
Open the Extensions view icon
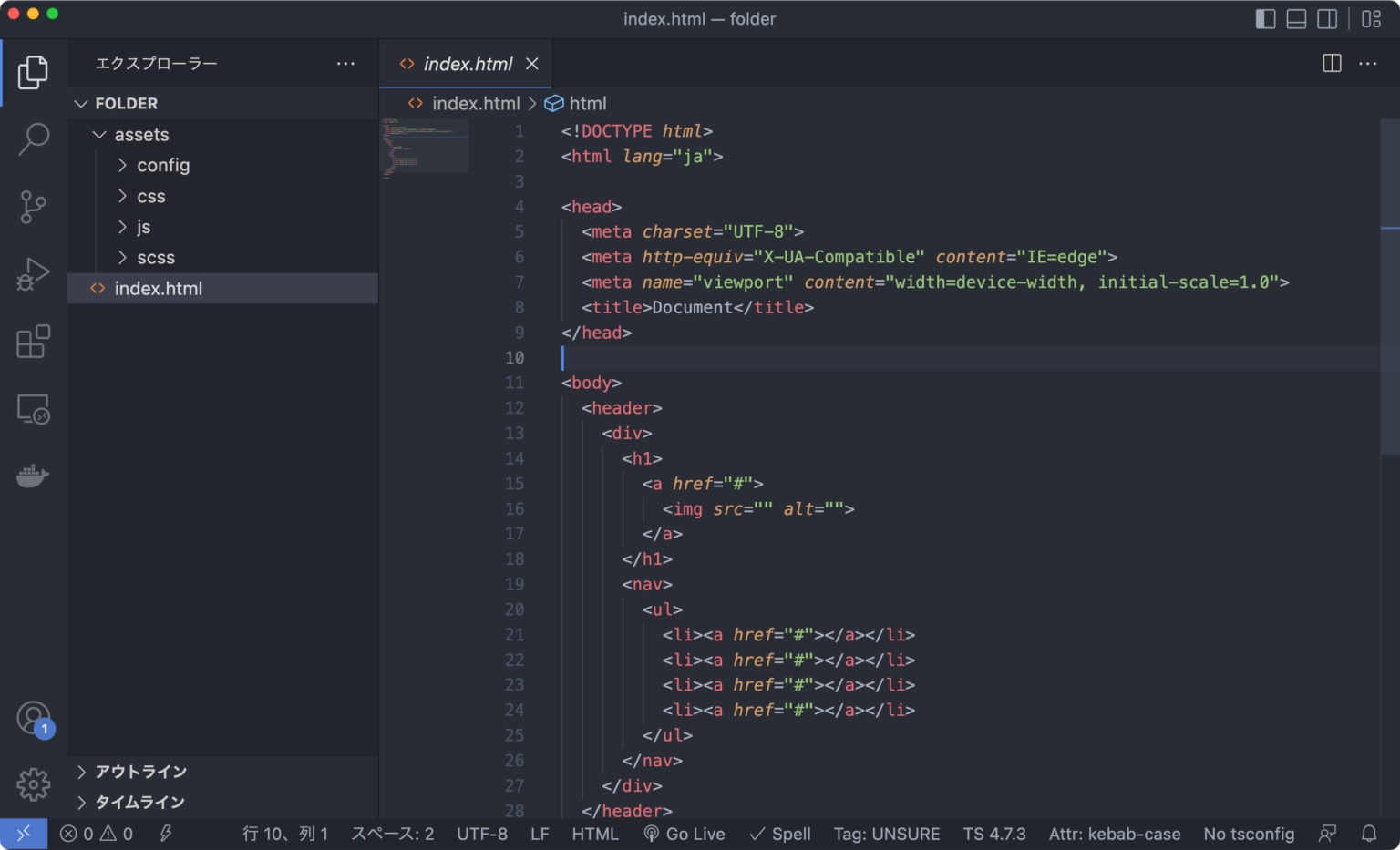pos(34,342)
